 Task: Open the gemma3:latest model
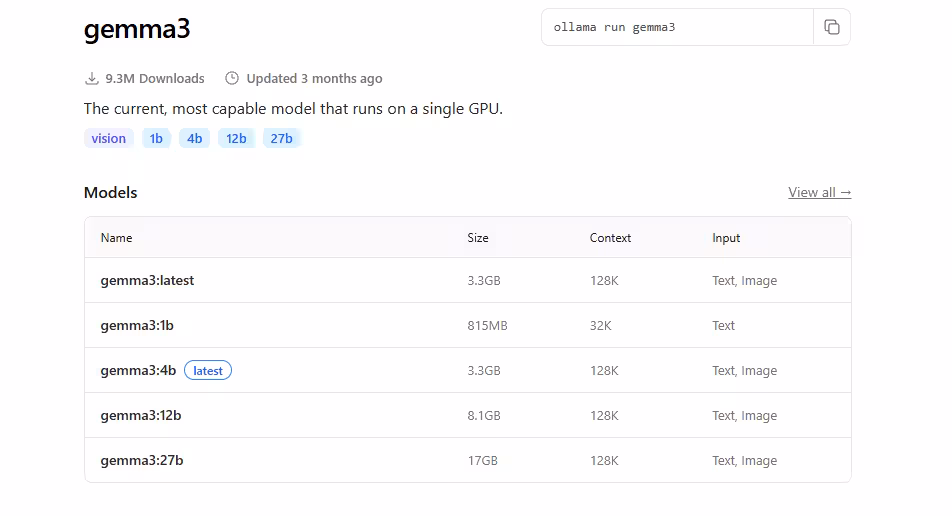pos(148,280)
